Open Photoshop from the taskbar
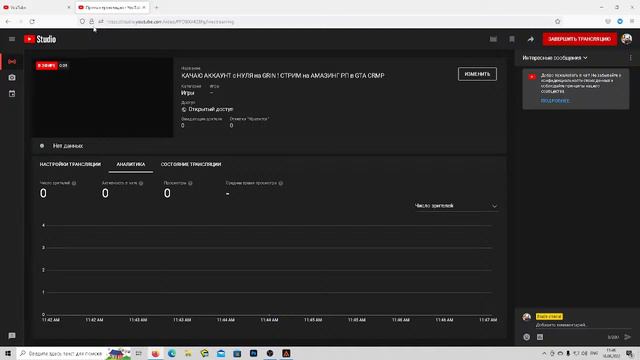Viewport: 640px width, 360px height. pyautogui.click(x=253, y=353)
